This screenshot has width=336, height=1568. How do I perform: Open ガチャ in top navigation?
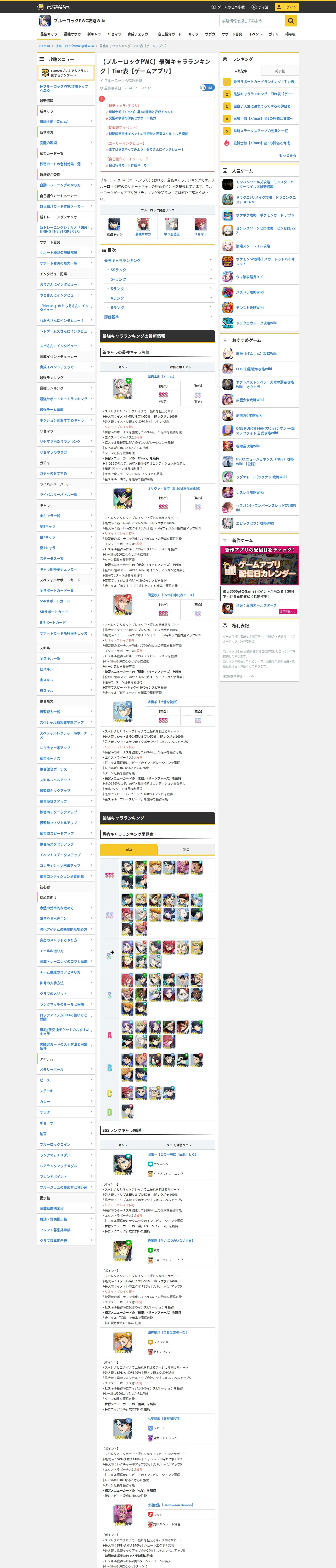pos(273,34)
